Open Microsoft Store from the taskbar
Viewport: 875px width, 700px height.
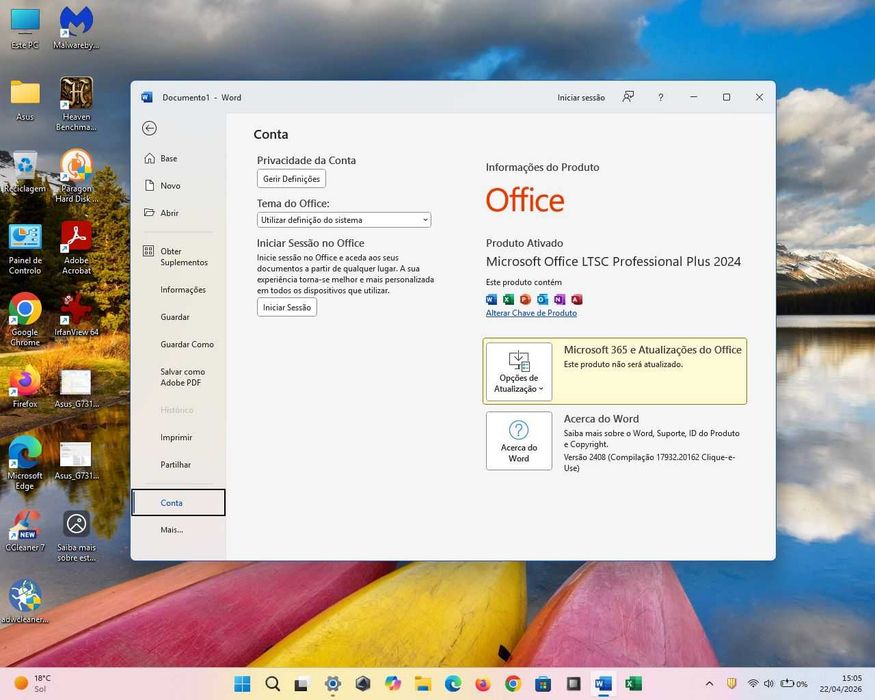point(543,684)
